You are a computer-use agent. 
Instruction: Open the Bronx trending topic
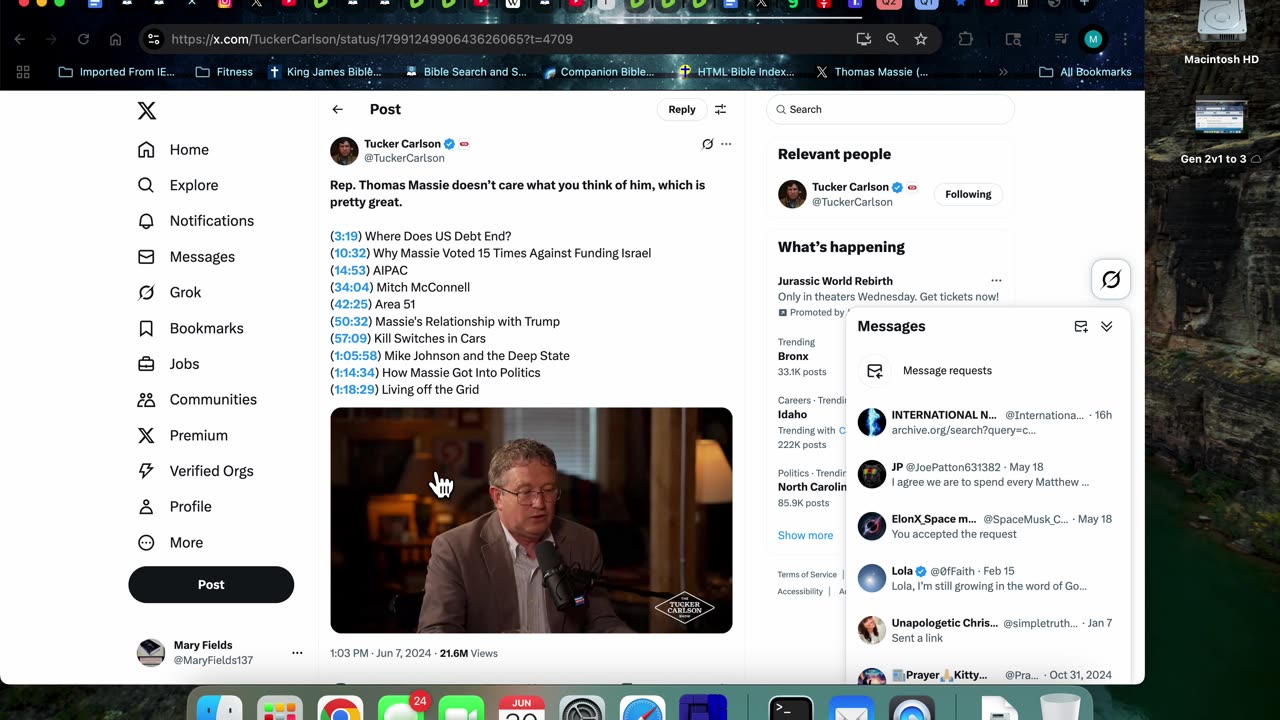coord(793,356)
